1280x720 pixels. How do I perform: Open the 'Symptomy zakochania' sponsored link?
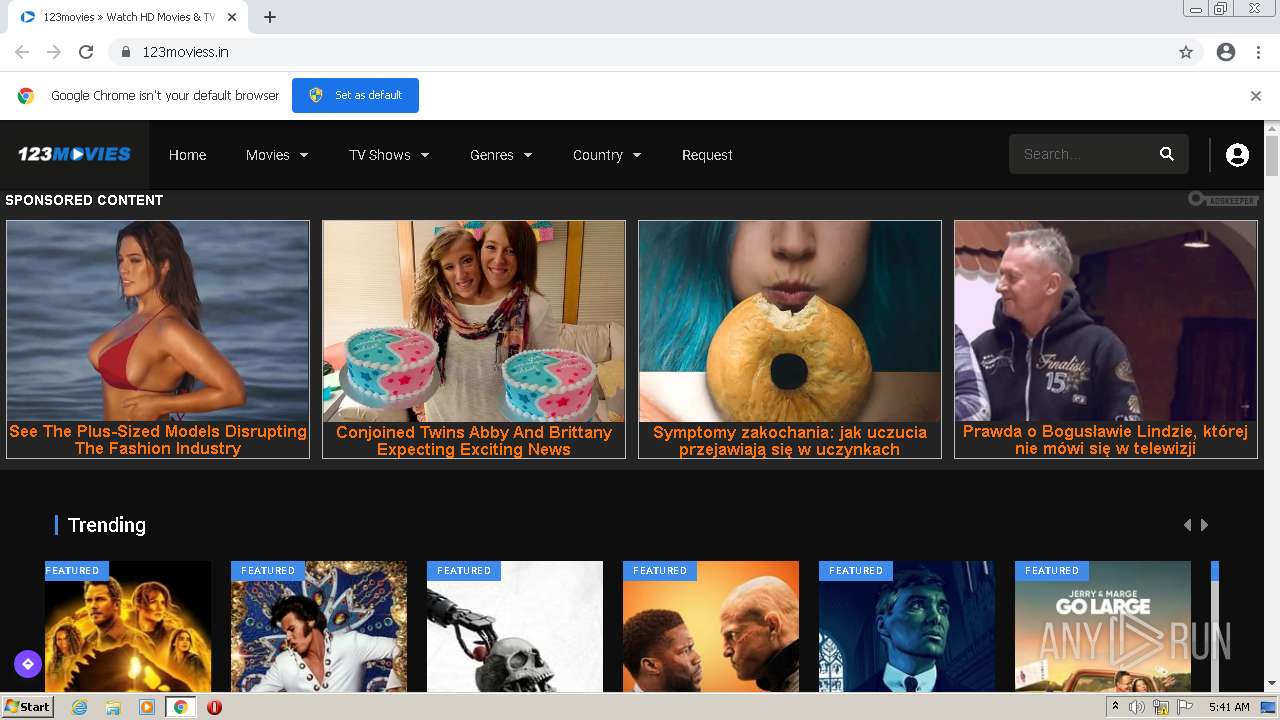point(790,440)
